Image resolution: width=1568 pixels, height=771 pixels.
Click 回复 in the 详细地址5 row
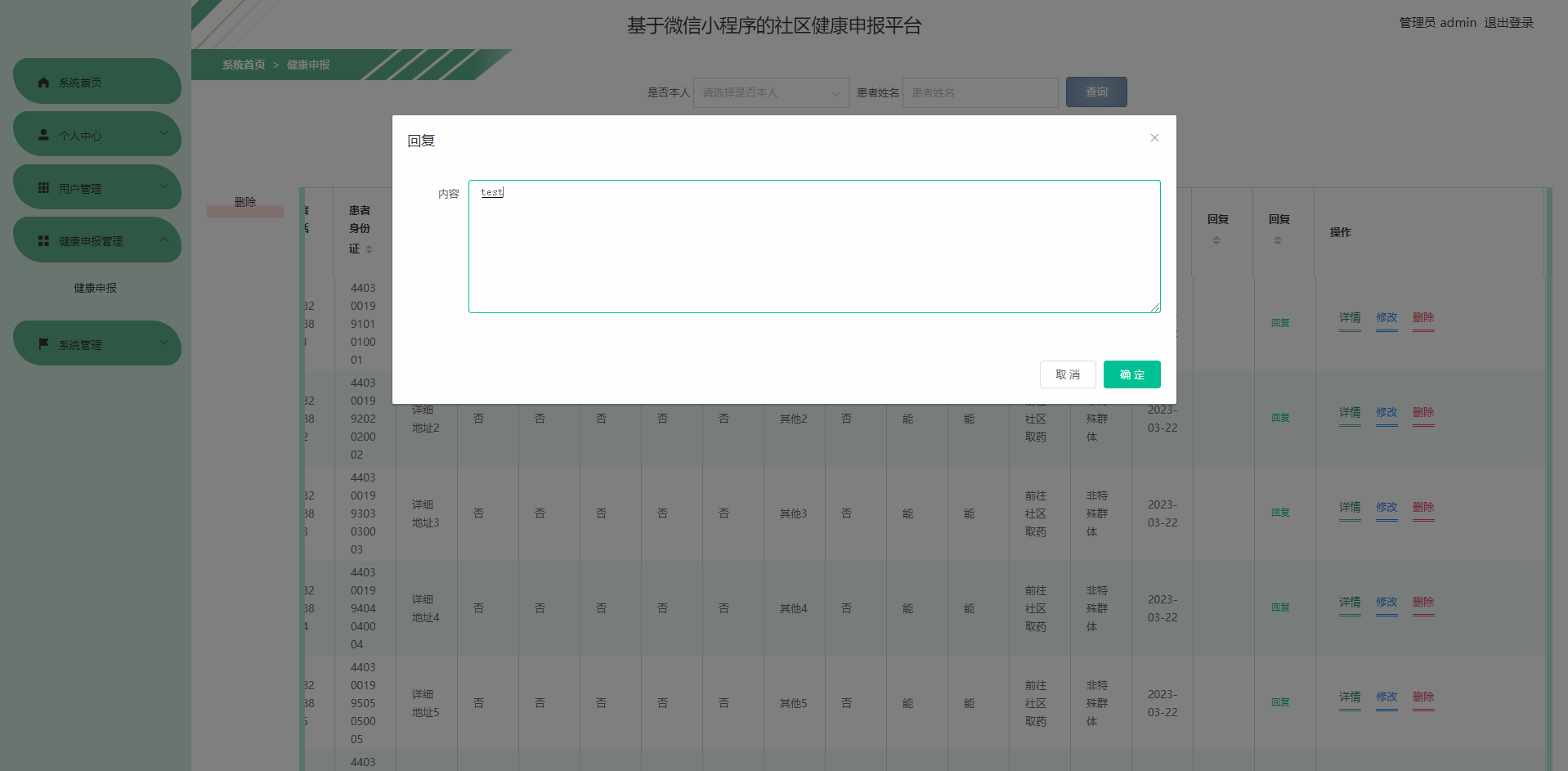1280,702
